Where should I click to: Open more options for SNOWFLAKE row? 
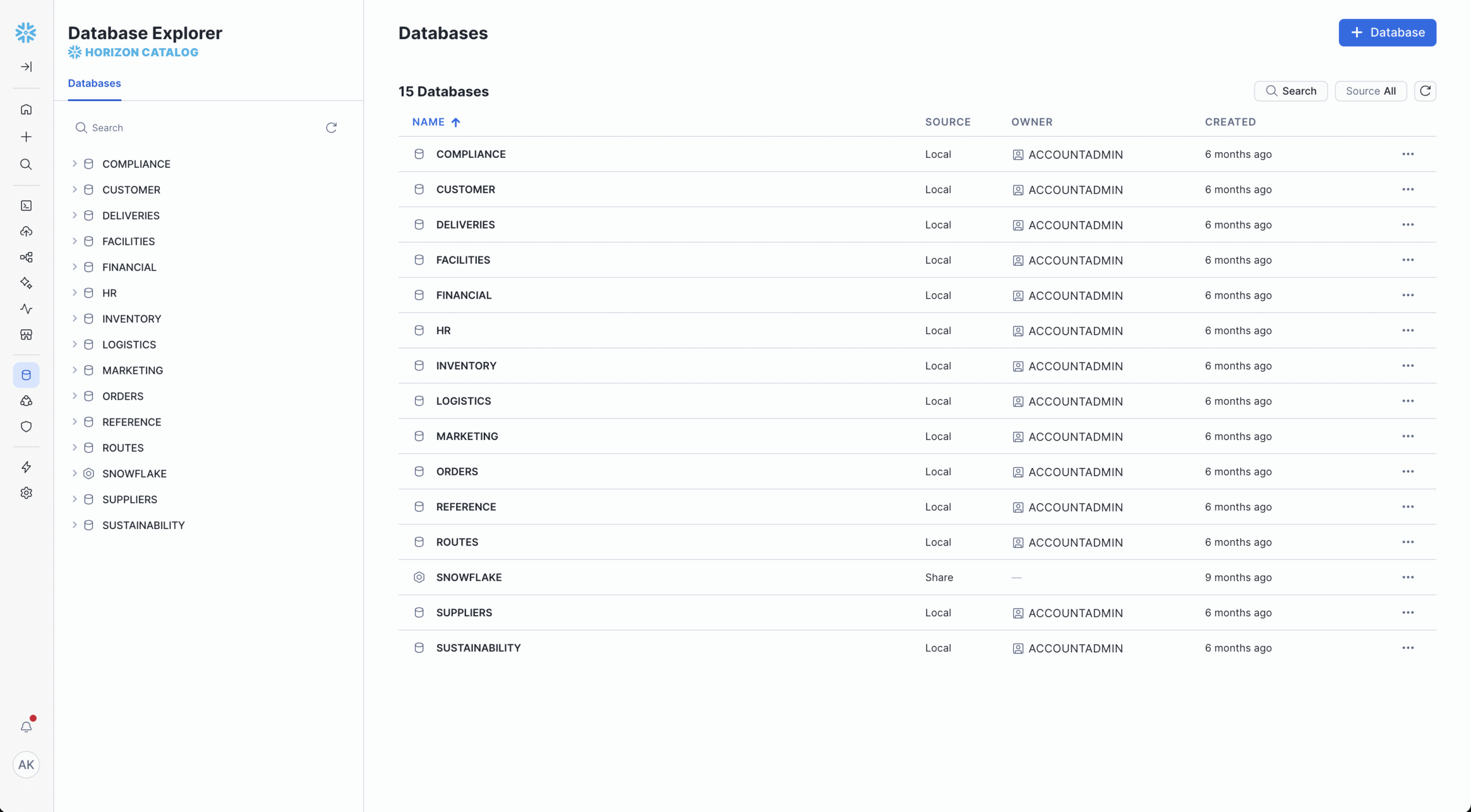pos(1408,577)
